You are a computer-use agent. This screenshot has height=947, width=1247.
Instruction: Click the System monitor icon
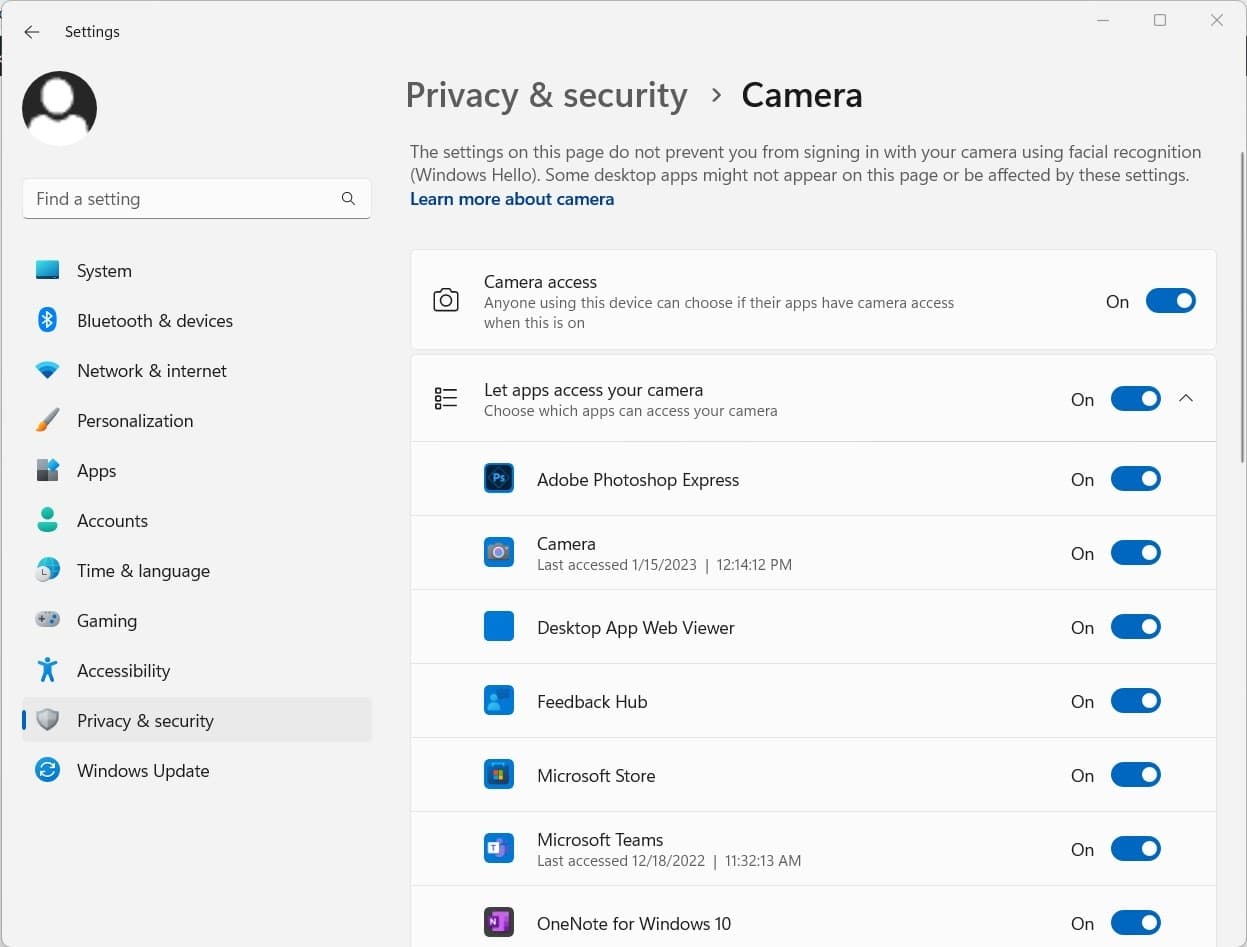tap(47, 270)
